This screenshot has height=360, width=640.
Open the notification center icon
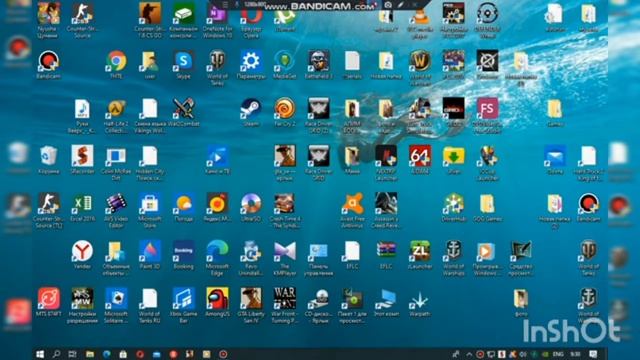[593, 354]
